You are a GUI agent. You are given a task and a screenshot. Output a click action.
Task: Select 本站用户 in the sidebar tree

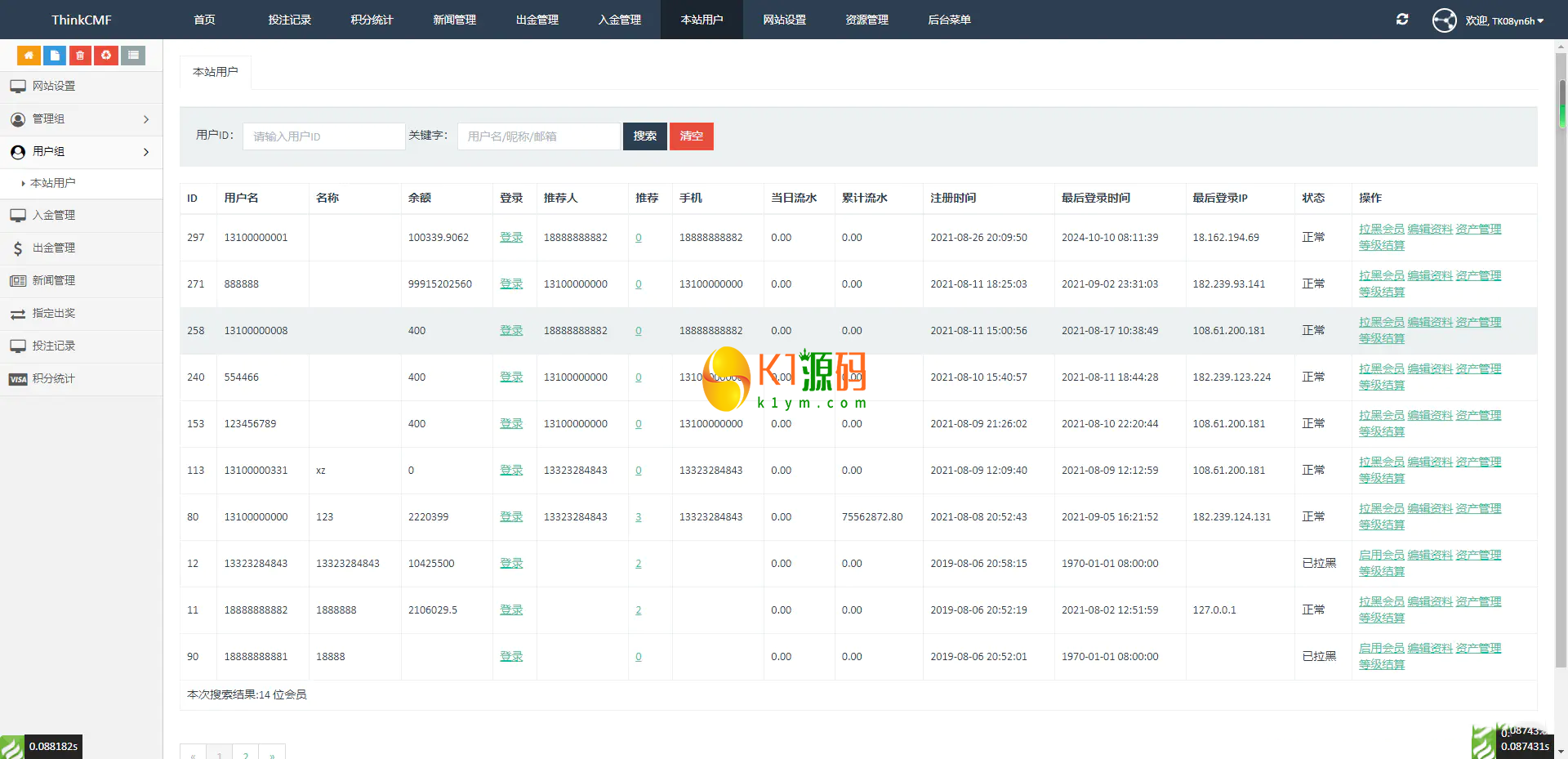(53, 184)
